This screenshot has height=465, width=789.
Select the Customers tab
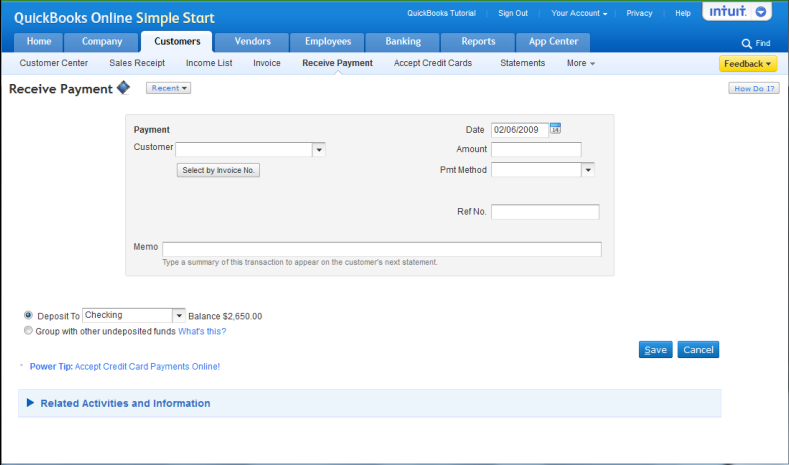177,42
